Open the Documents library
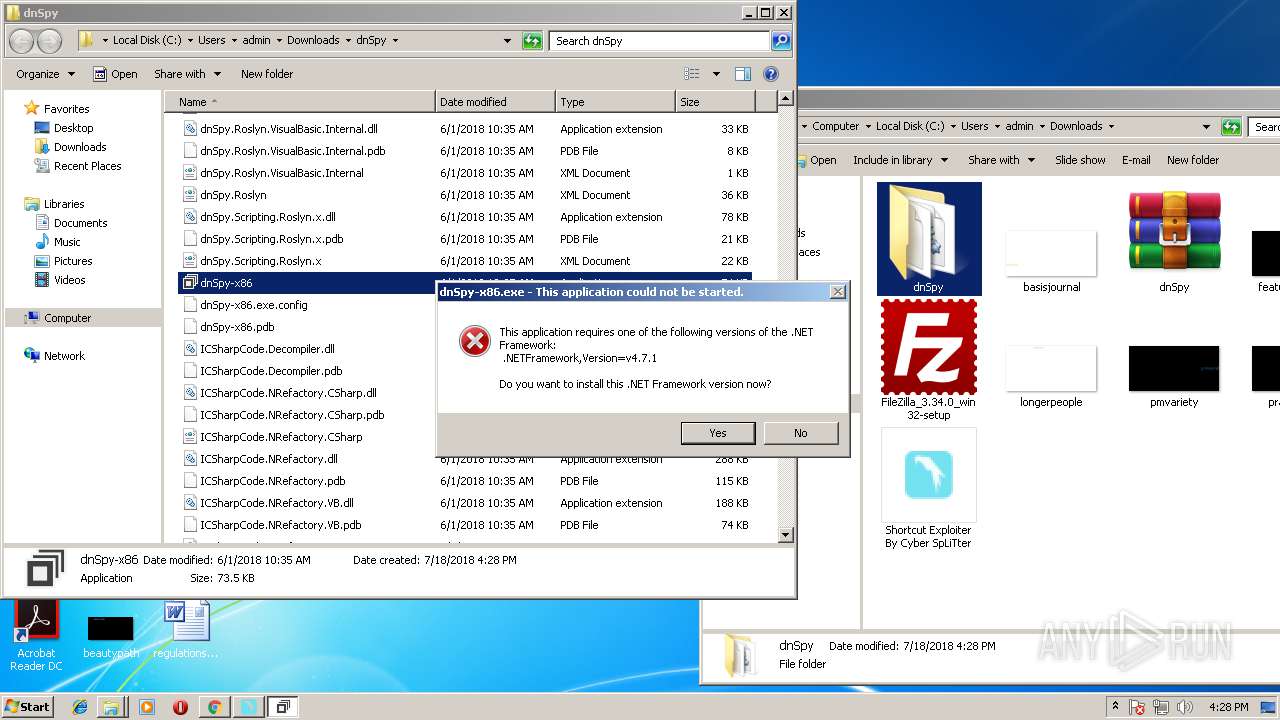Screen dimensions: 1280x720 [x=80, y=223]
